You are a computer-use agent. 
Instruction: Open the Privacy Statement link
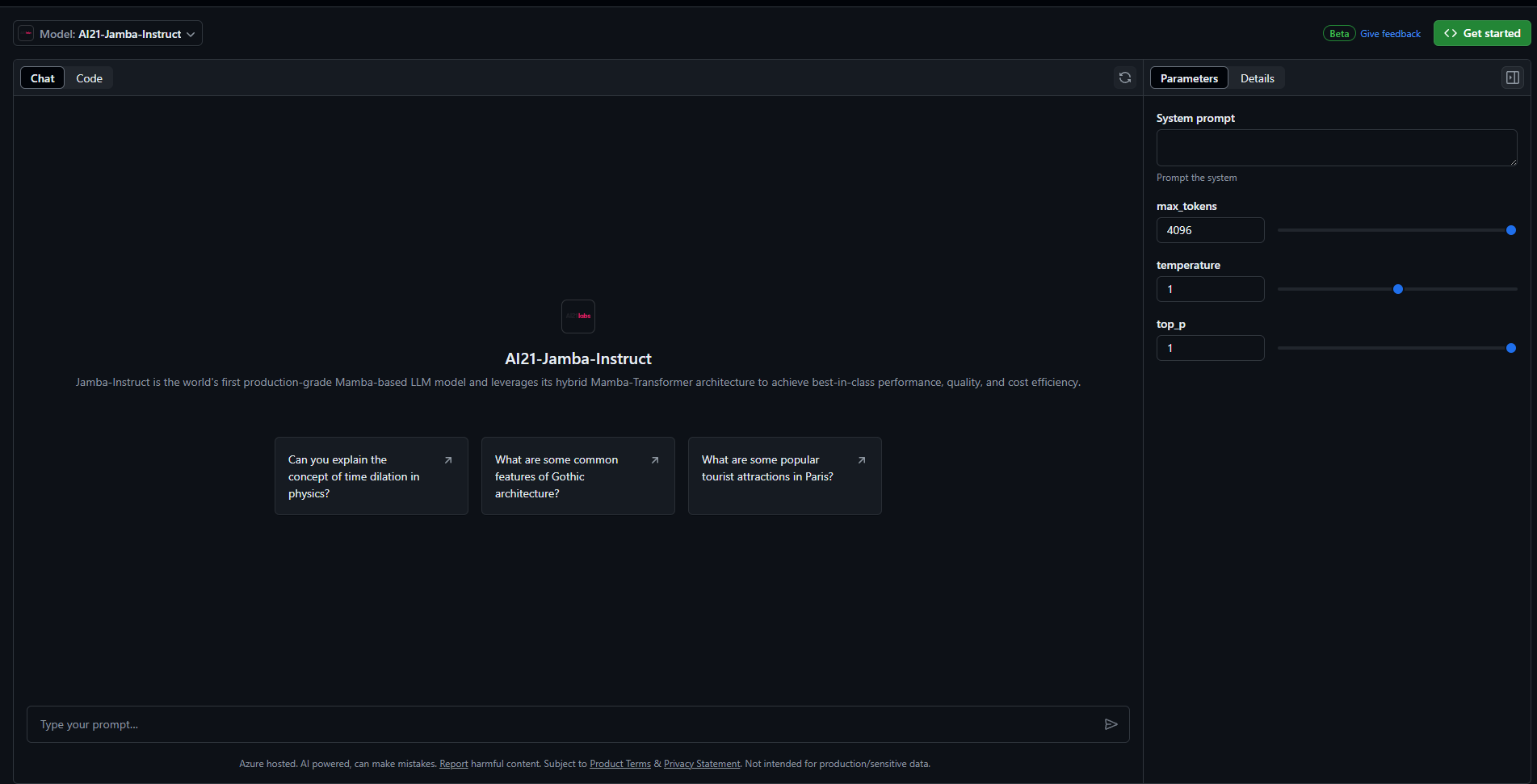[702, 764]
